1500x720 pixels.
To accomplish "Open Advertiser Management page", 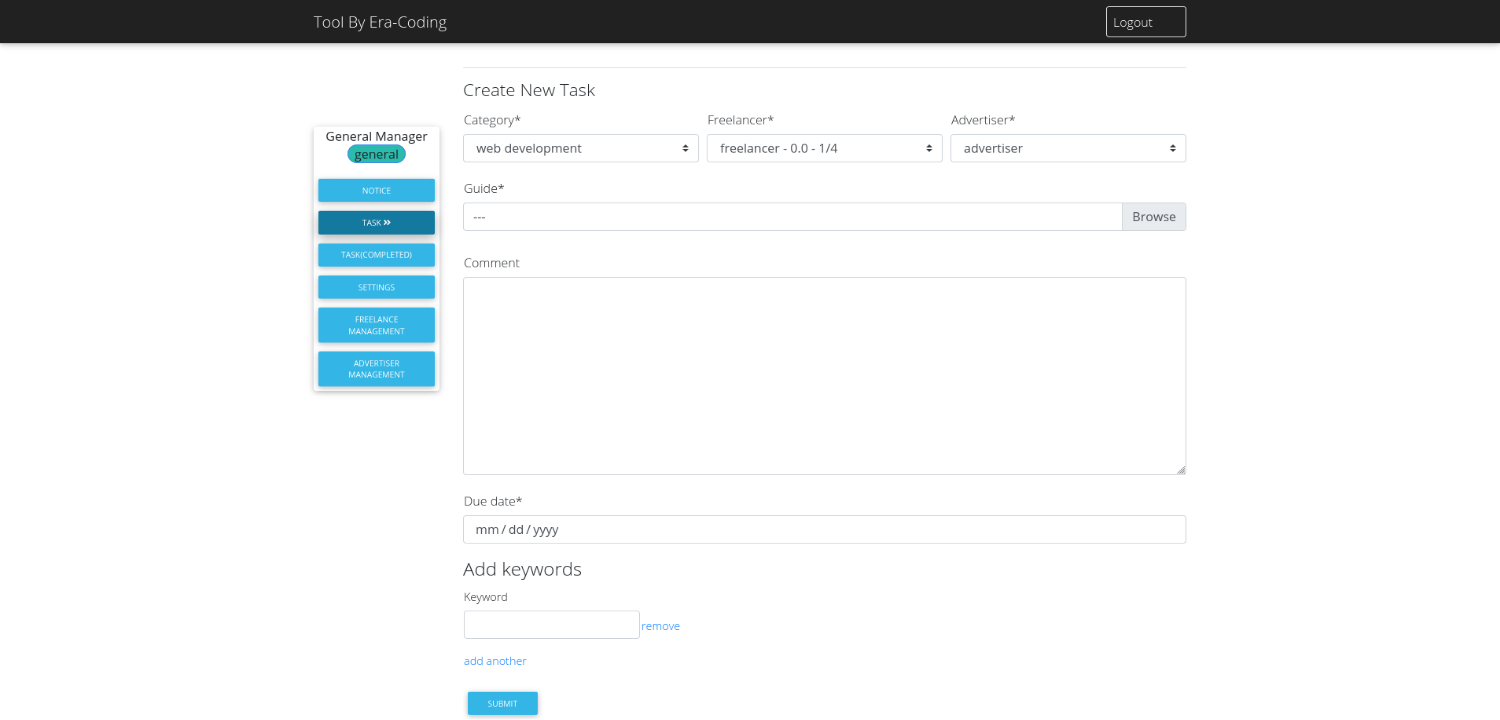I will click(x=376, y=369).
